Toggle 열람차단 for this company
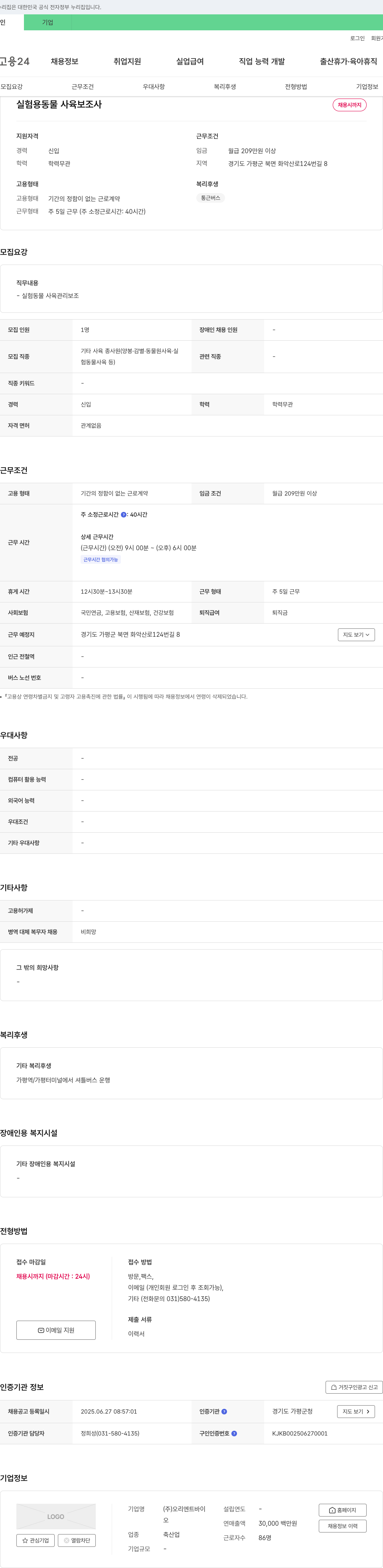 pyautogui.click(x=77, y=1540)
